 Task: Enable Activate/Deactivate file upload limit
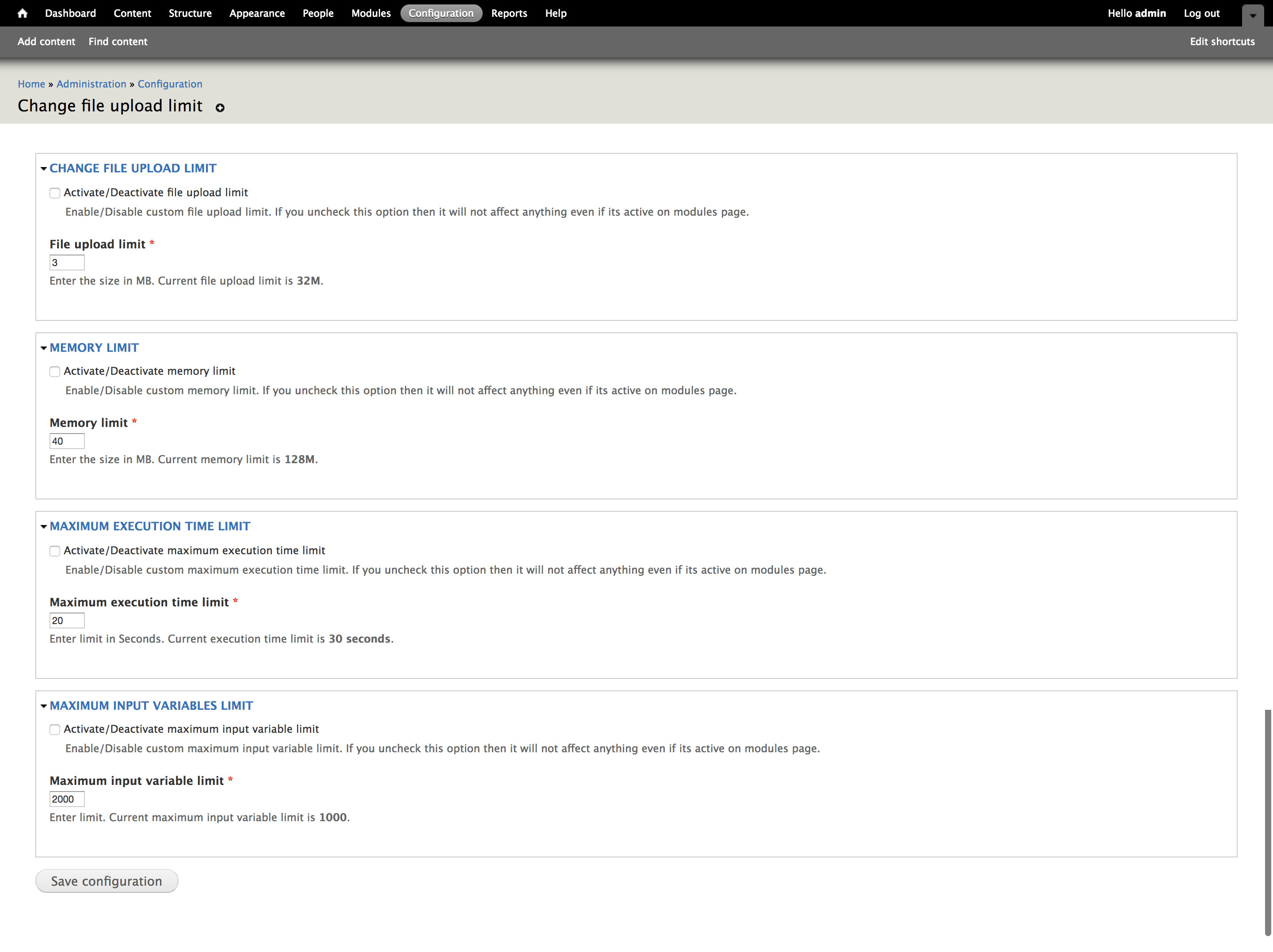pyautogui.click(x=55, y=193)
